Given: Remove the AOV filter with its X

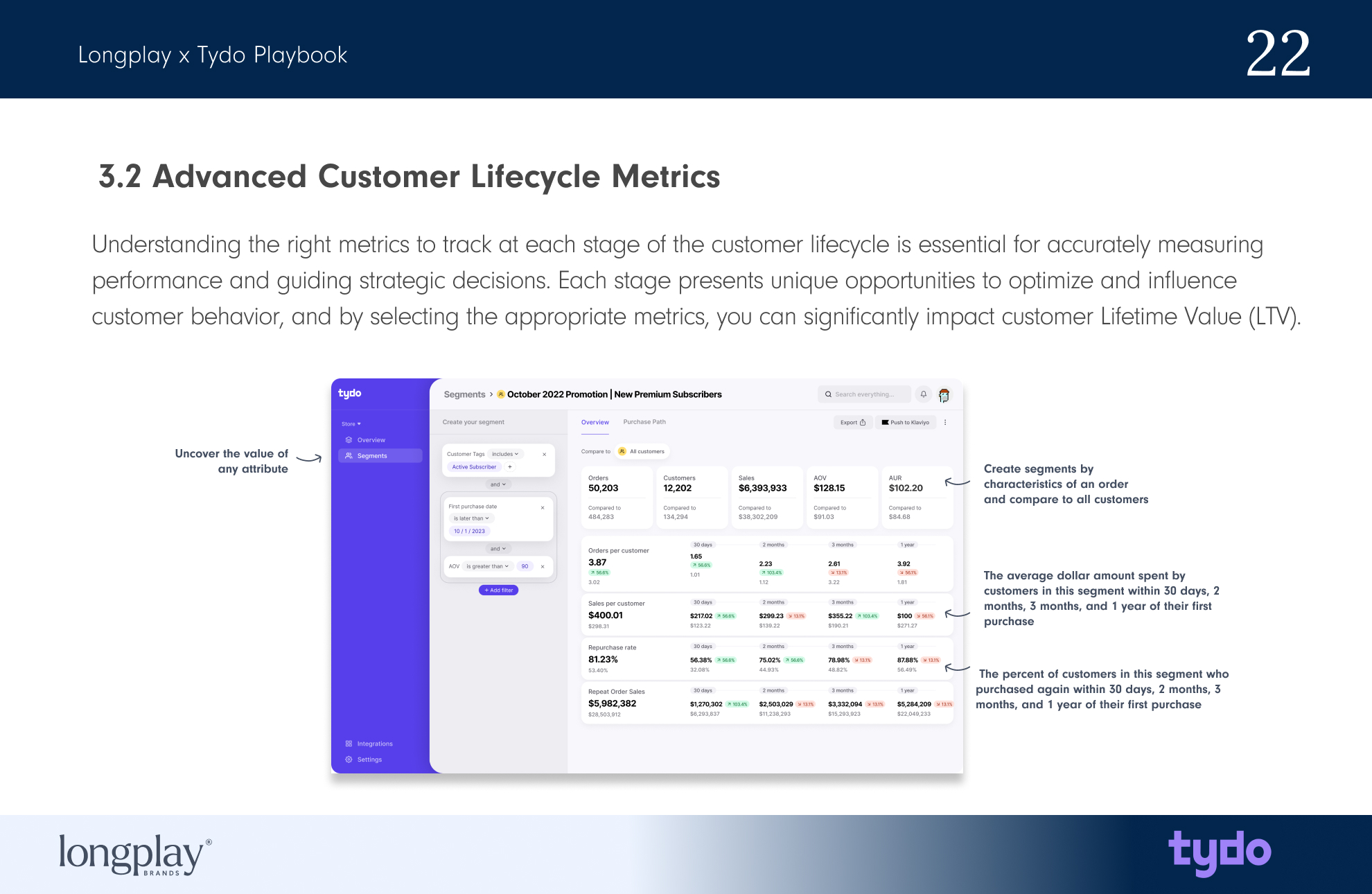Looking at the screenshot, I should coord(543,566).
